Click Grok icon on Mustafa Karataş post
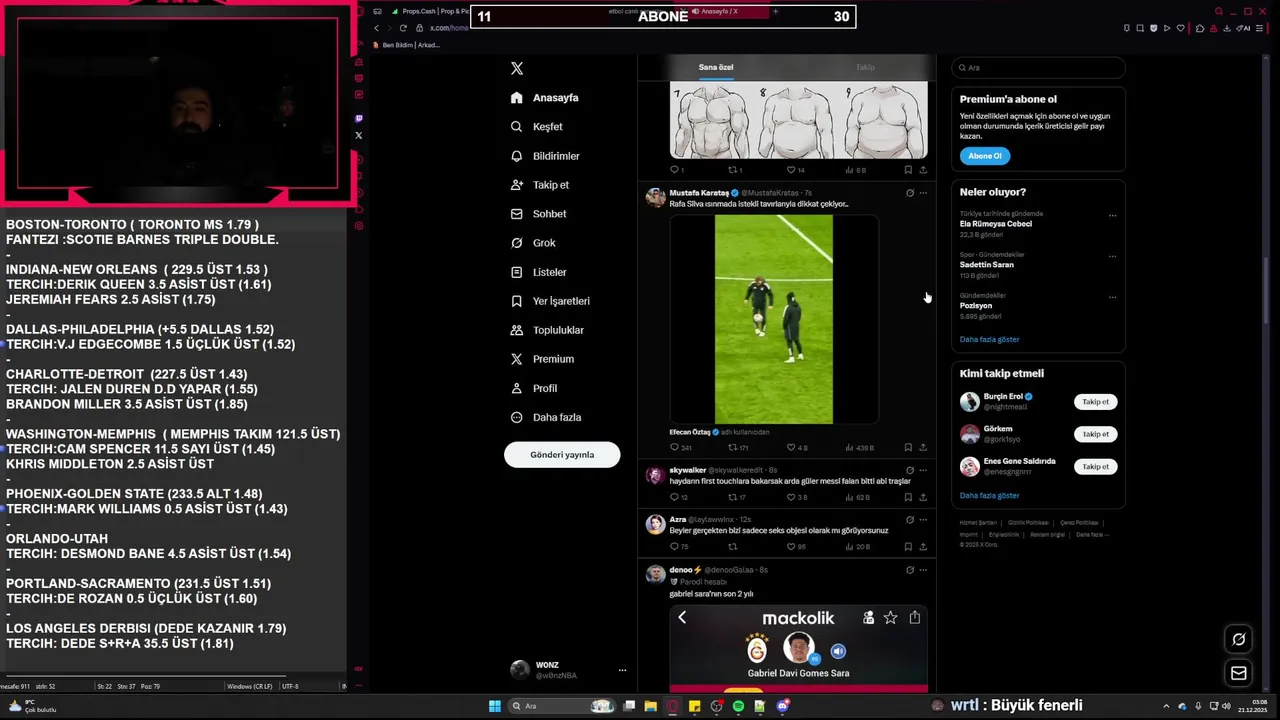1280x720 pixels. point(909,193)
